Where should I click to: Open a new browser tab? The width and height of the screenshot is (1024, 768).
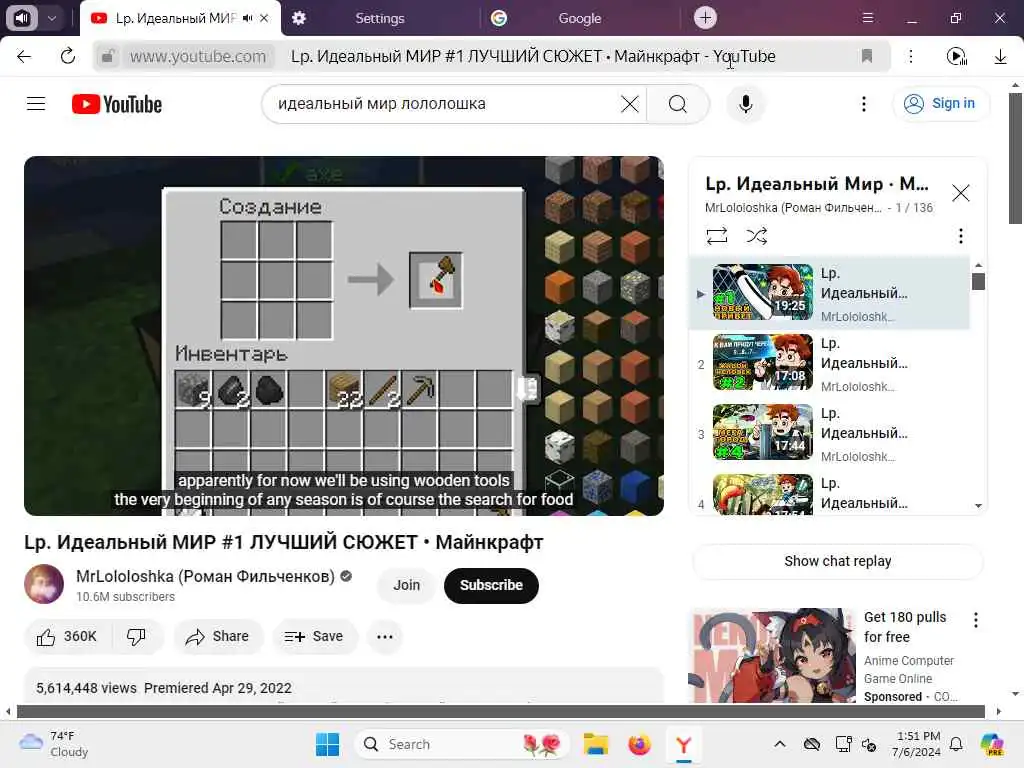(x=705, y=18)
